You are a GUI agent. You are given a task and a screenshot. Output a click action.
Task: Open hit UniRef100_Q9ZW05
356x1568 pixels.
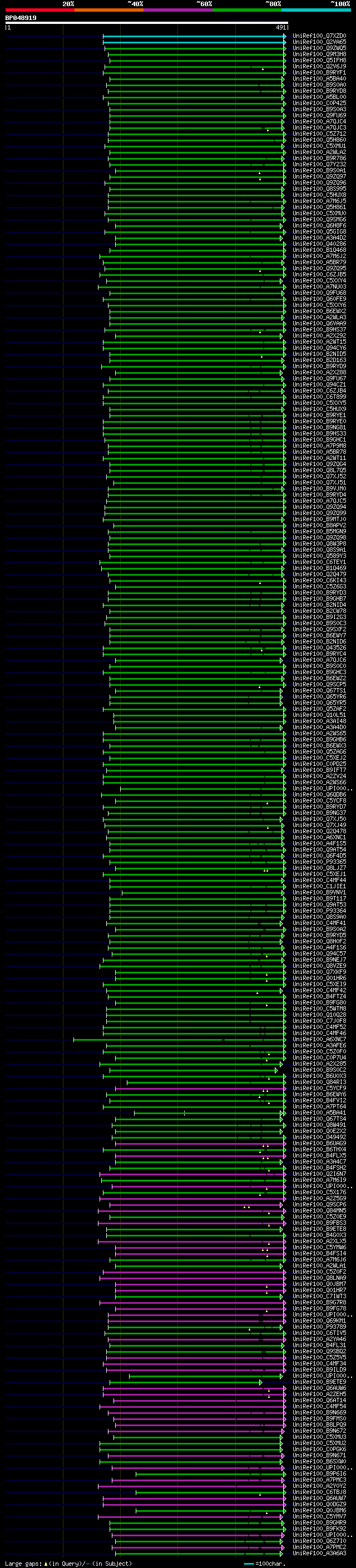tap(319, 48)
